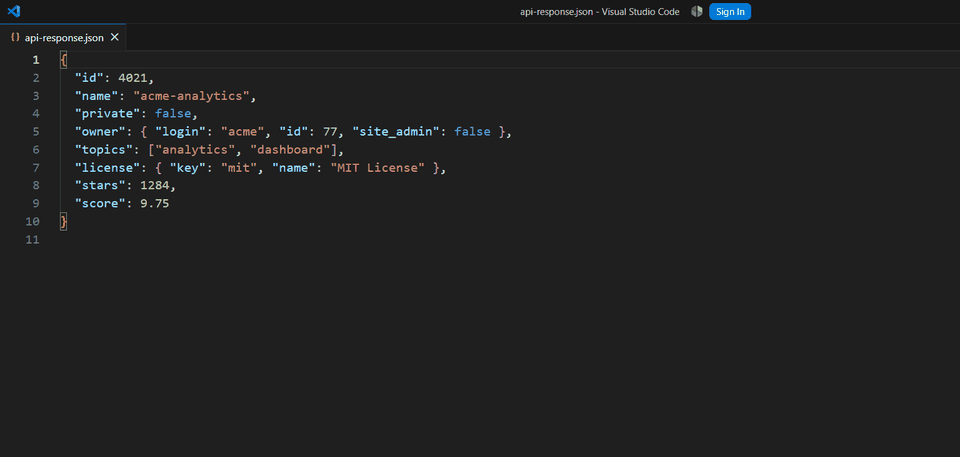
Task: Click the closing brace on line 10
Action: (64, 221)
